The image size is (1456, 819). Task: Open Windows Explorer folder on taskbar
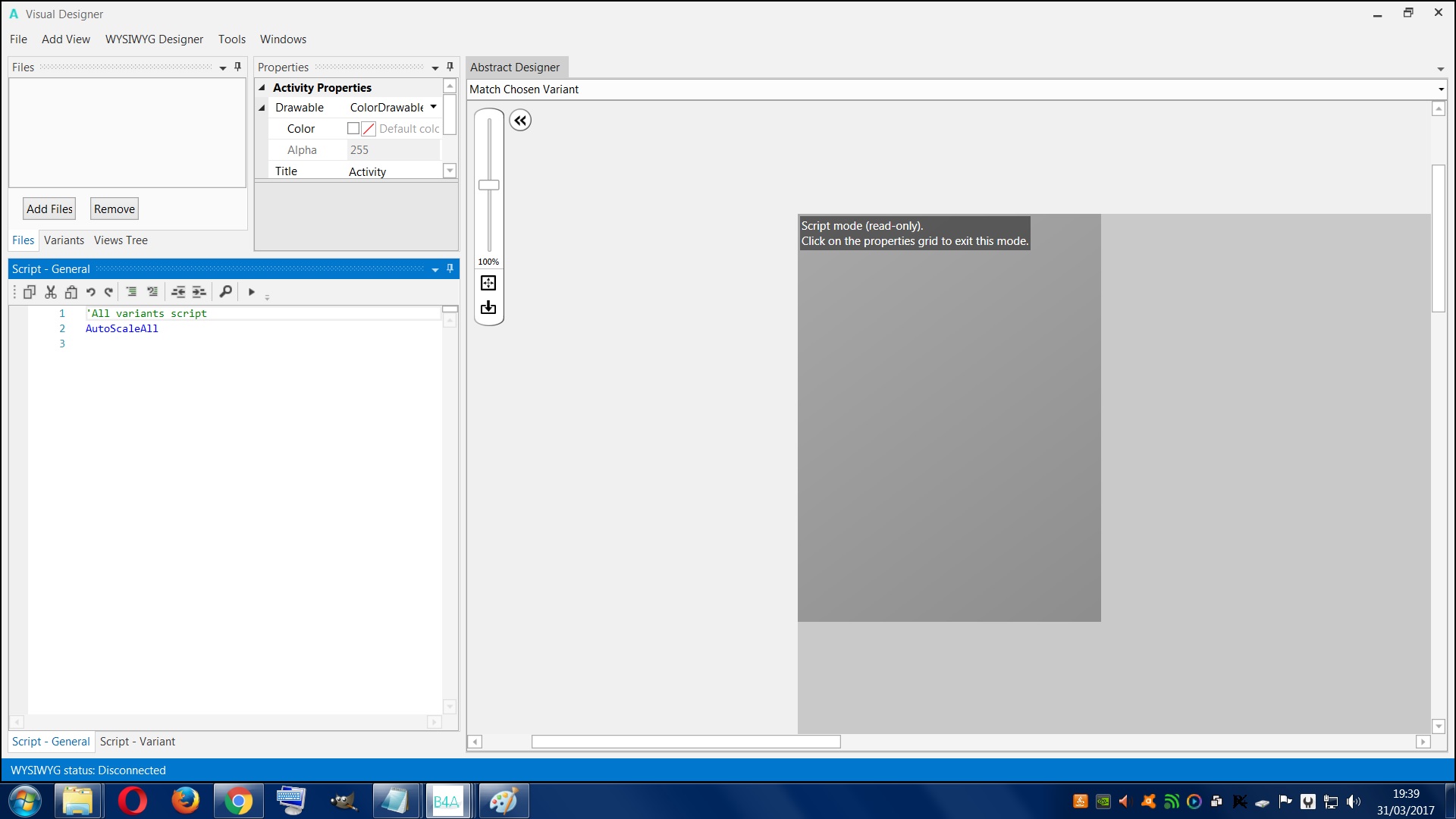point(77,801)
